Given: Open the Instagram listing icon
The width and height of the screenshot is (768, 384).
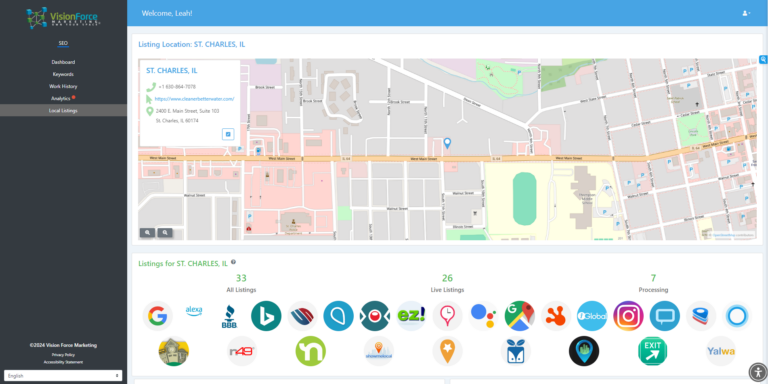Looking at the screenshot, I should [x=628, y=316].
